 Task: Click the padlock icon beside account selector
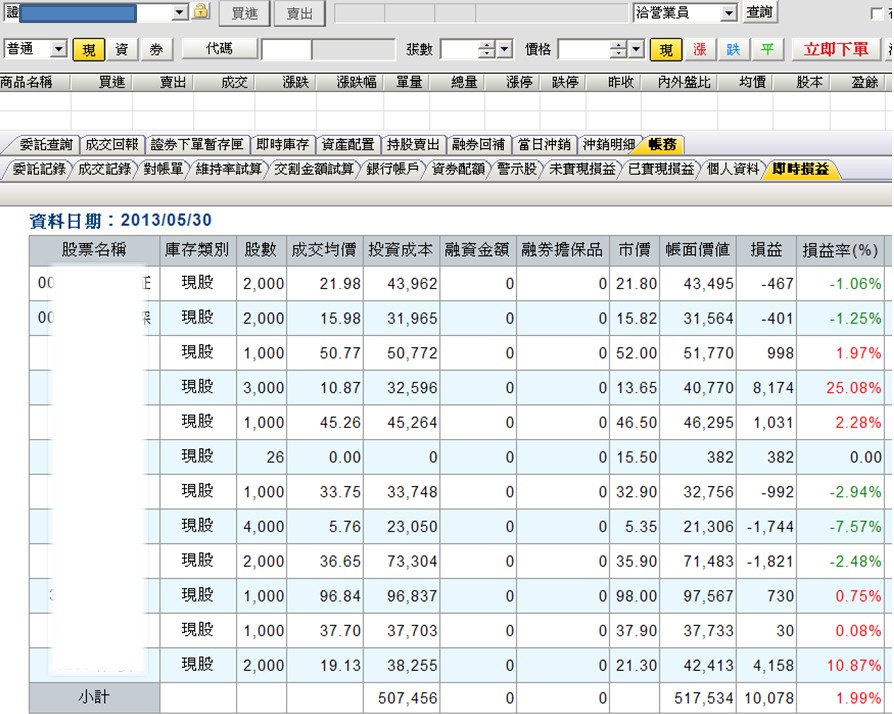[201, 12]
